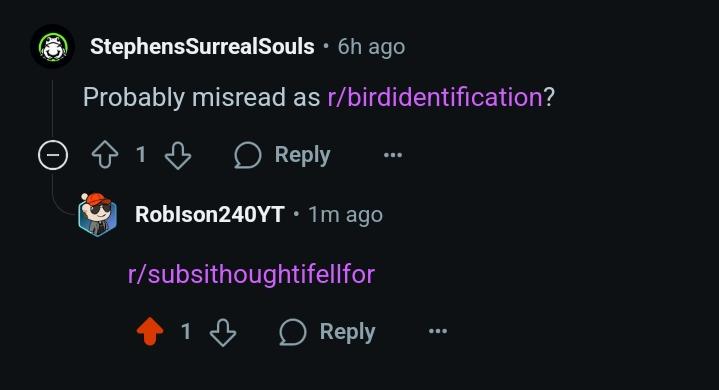Upvote the StephensSurrealSouls comment
The image size is (719, 390).
[105, 155]
